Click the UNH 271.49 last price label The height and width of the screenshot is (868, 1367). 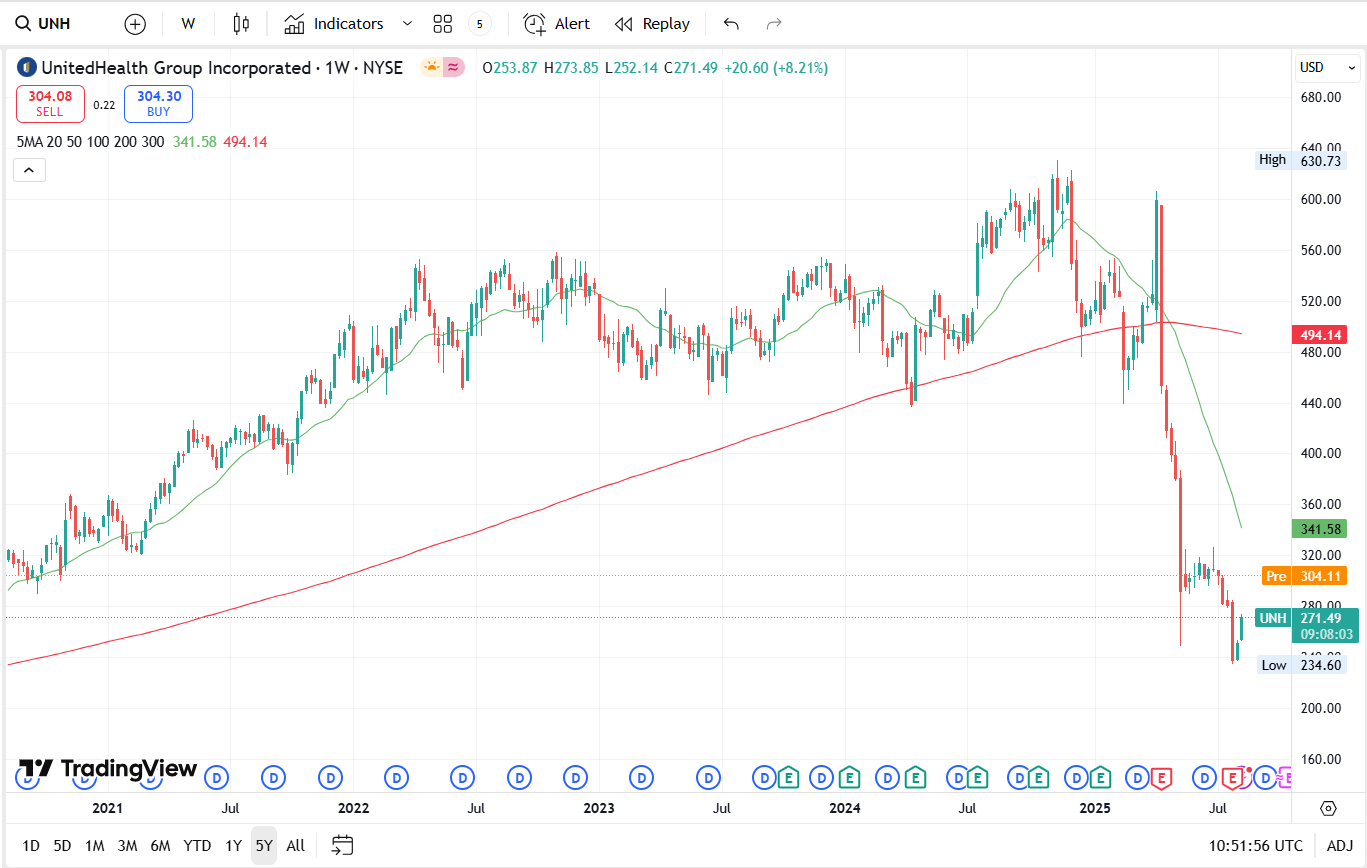(x=1306, y=626)
